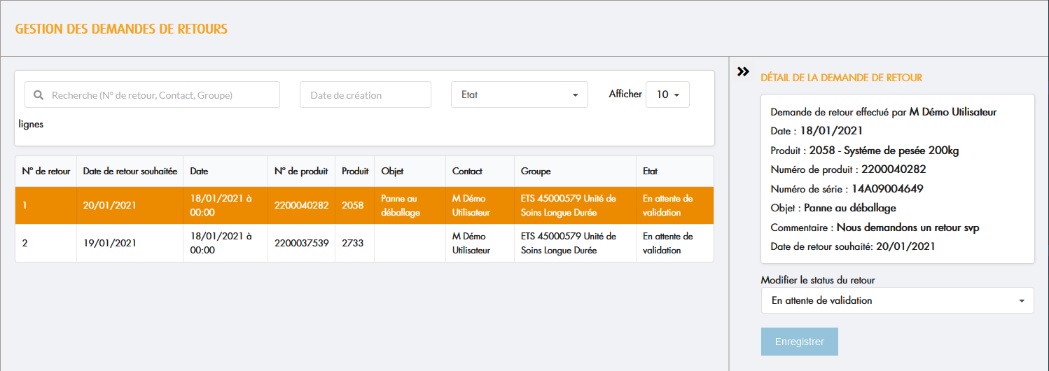Click the Groupe column header
This screenshot has height=371, width=1049.
click(x=575, y=171)
